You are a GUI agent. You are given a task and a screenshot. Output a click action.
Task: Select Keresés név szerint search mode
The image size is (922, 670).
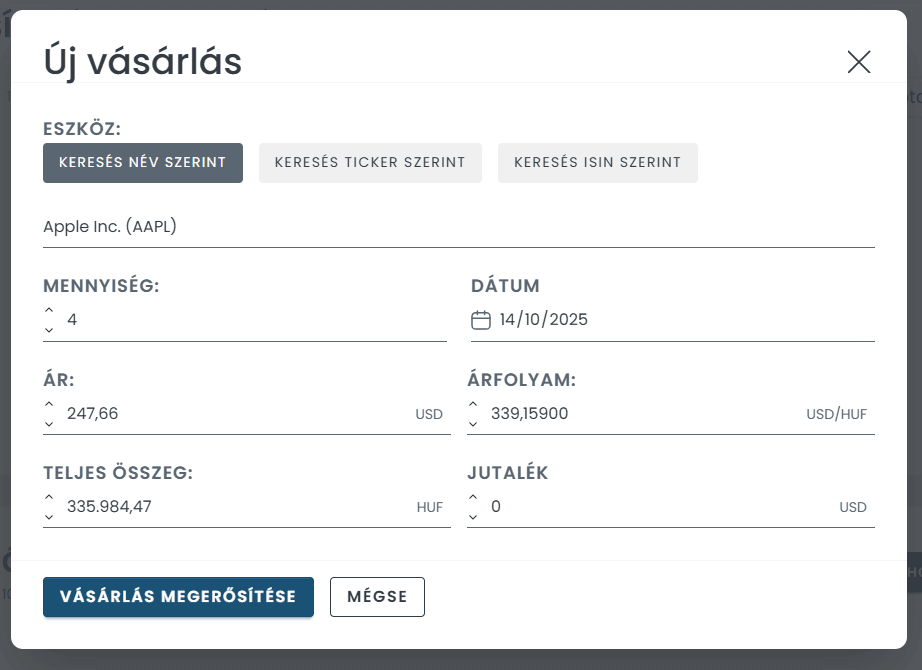tap(143, 163)
